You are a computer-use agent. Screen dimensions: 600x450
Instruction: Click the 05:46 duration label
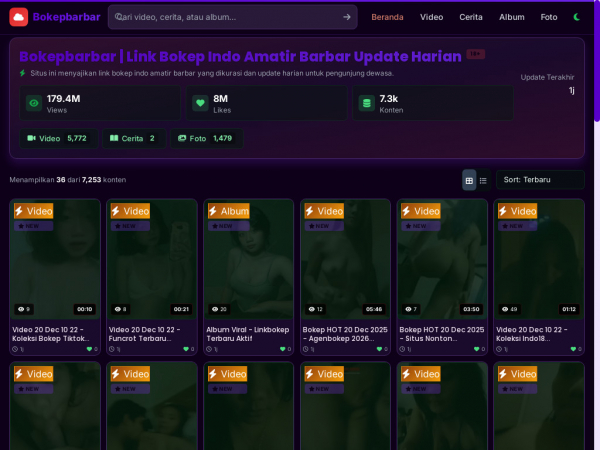point(374,309)
